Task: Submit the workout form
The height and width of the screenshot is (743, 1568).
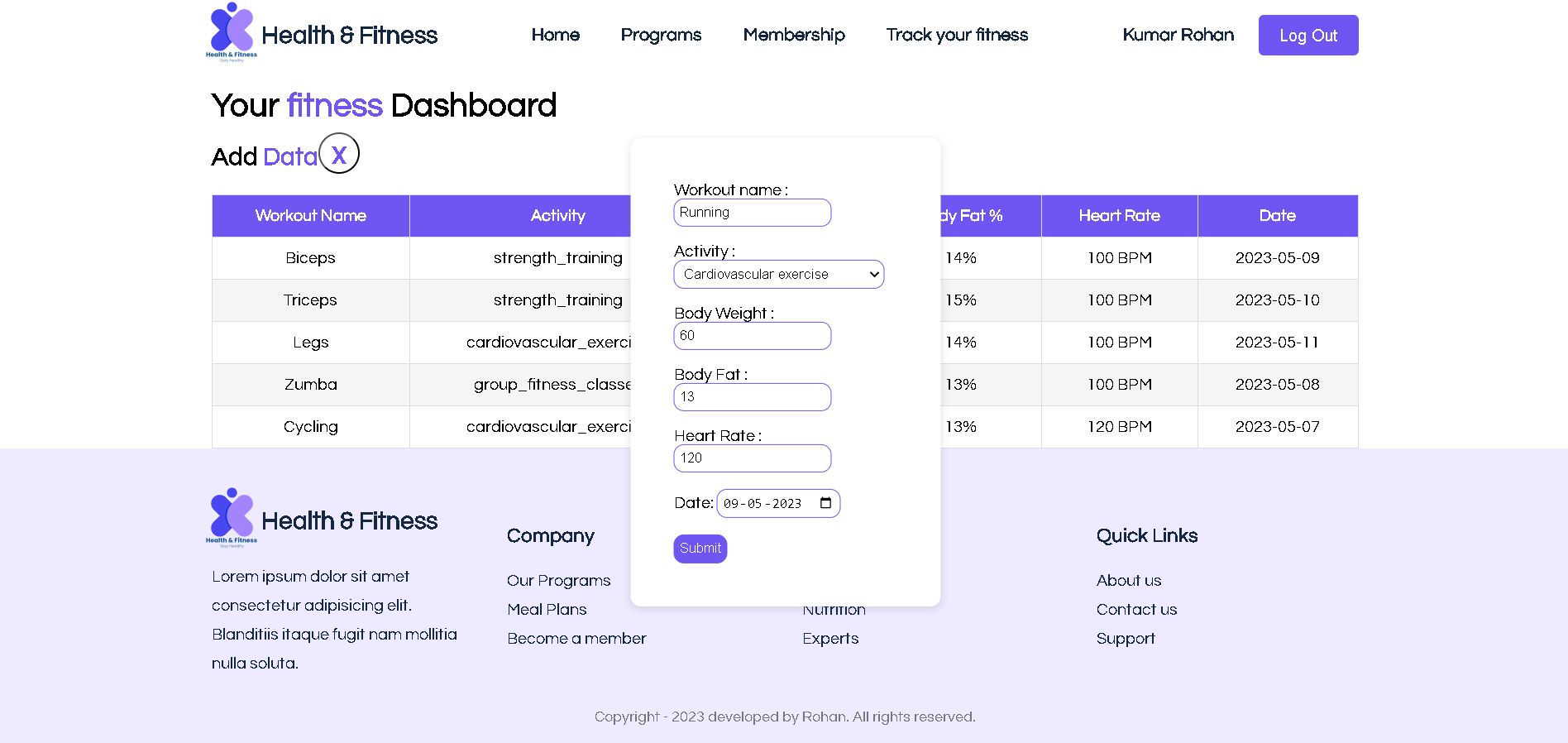Action: click(700, 549)
